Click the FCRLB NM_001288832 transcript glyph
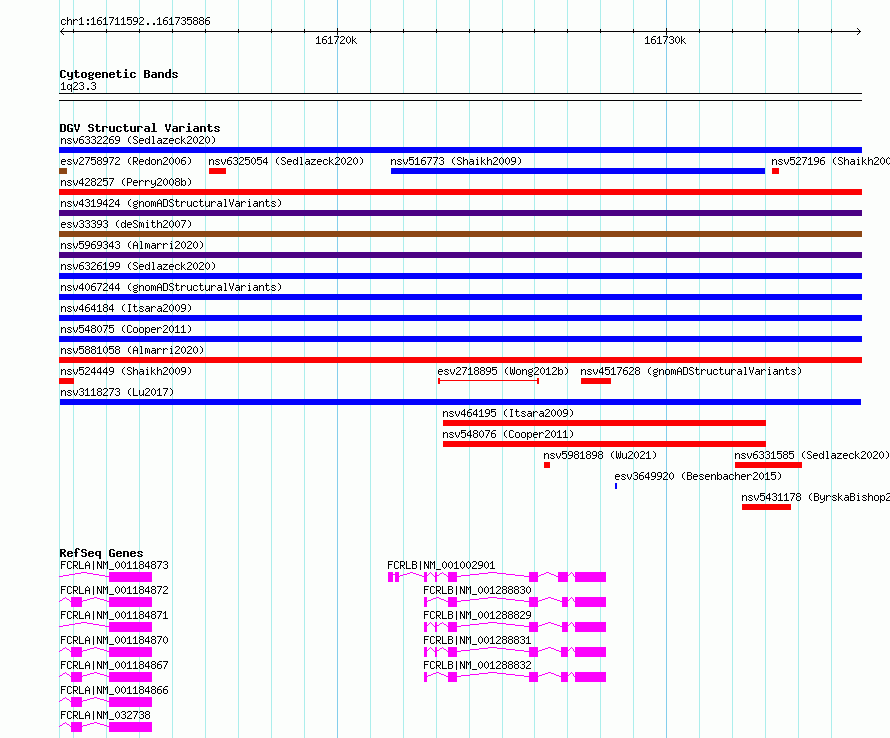 click(515, 677)
